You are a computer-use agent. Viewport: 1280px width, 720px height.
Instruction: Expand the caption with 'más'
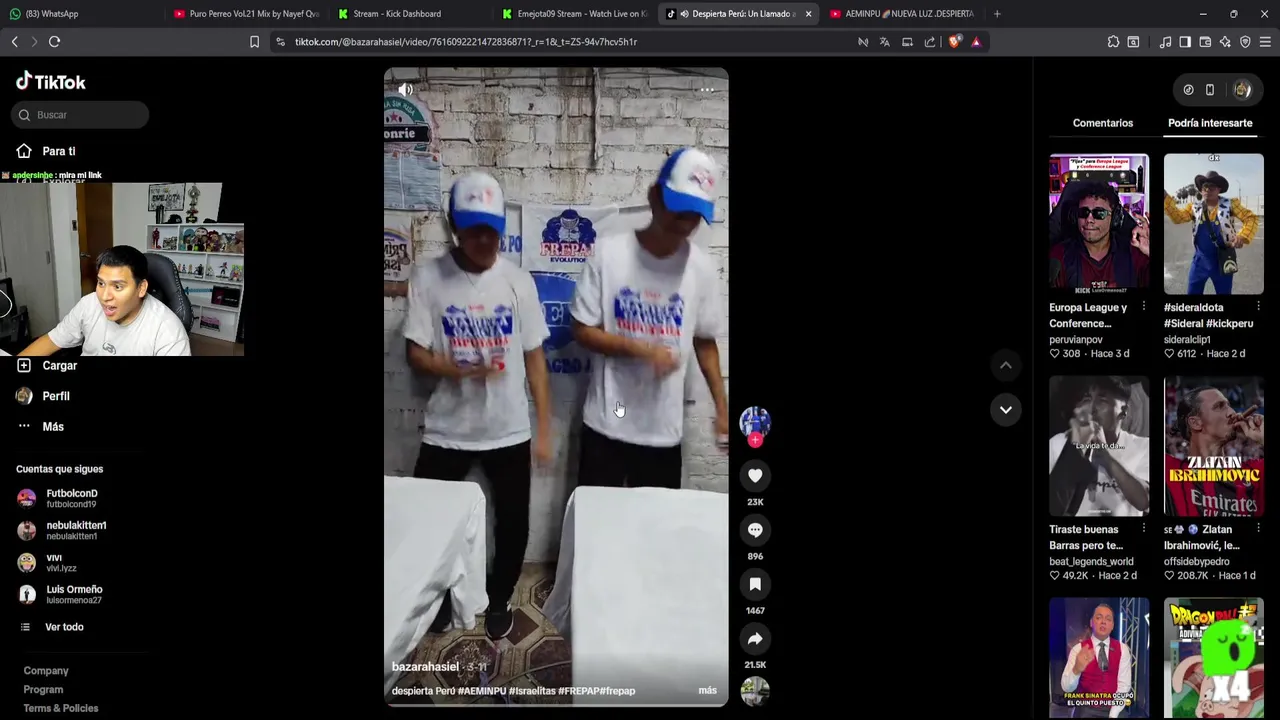pos(707,691)
